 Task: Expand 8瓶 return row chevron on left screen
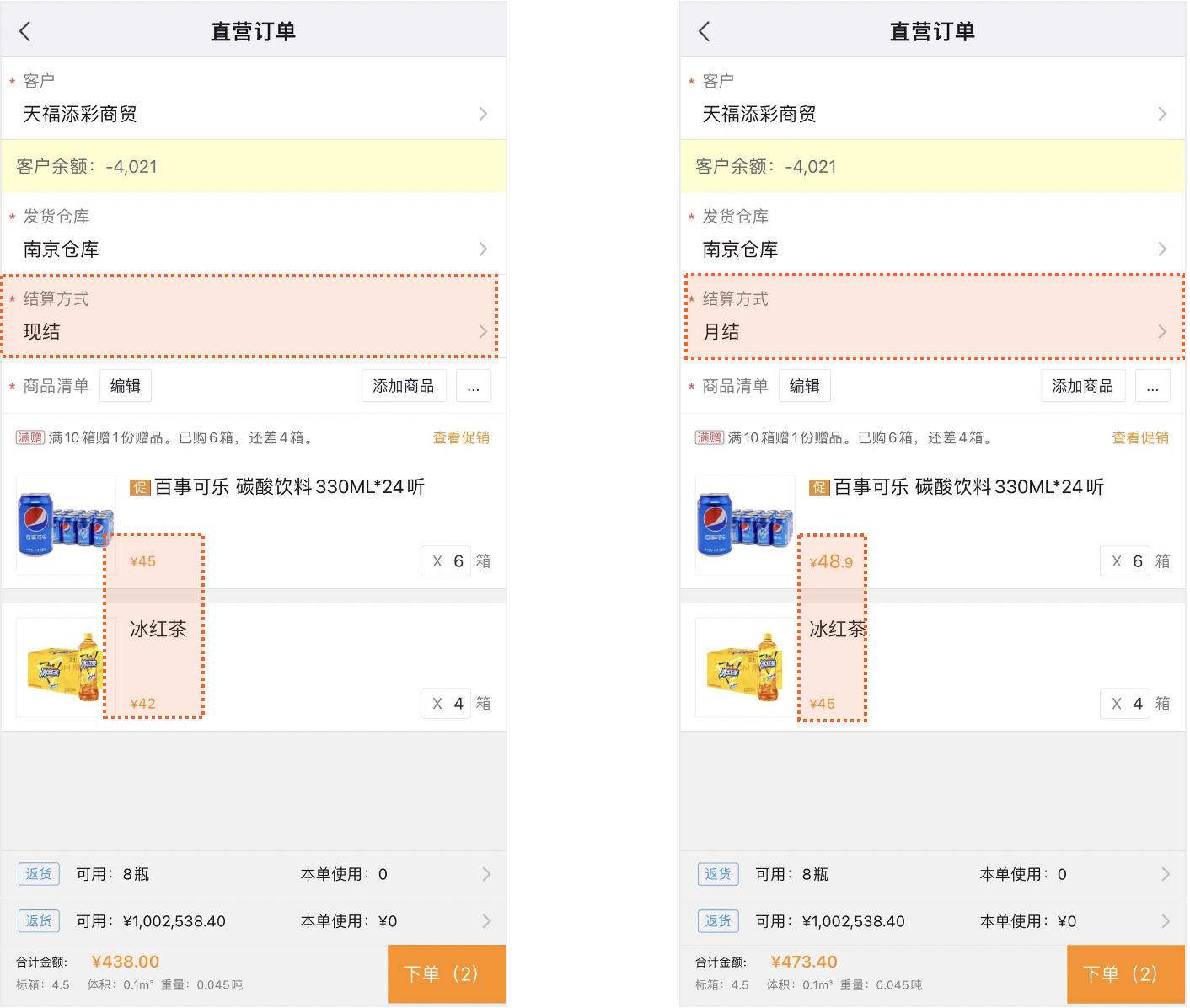point(486,874)
